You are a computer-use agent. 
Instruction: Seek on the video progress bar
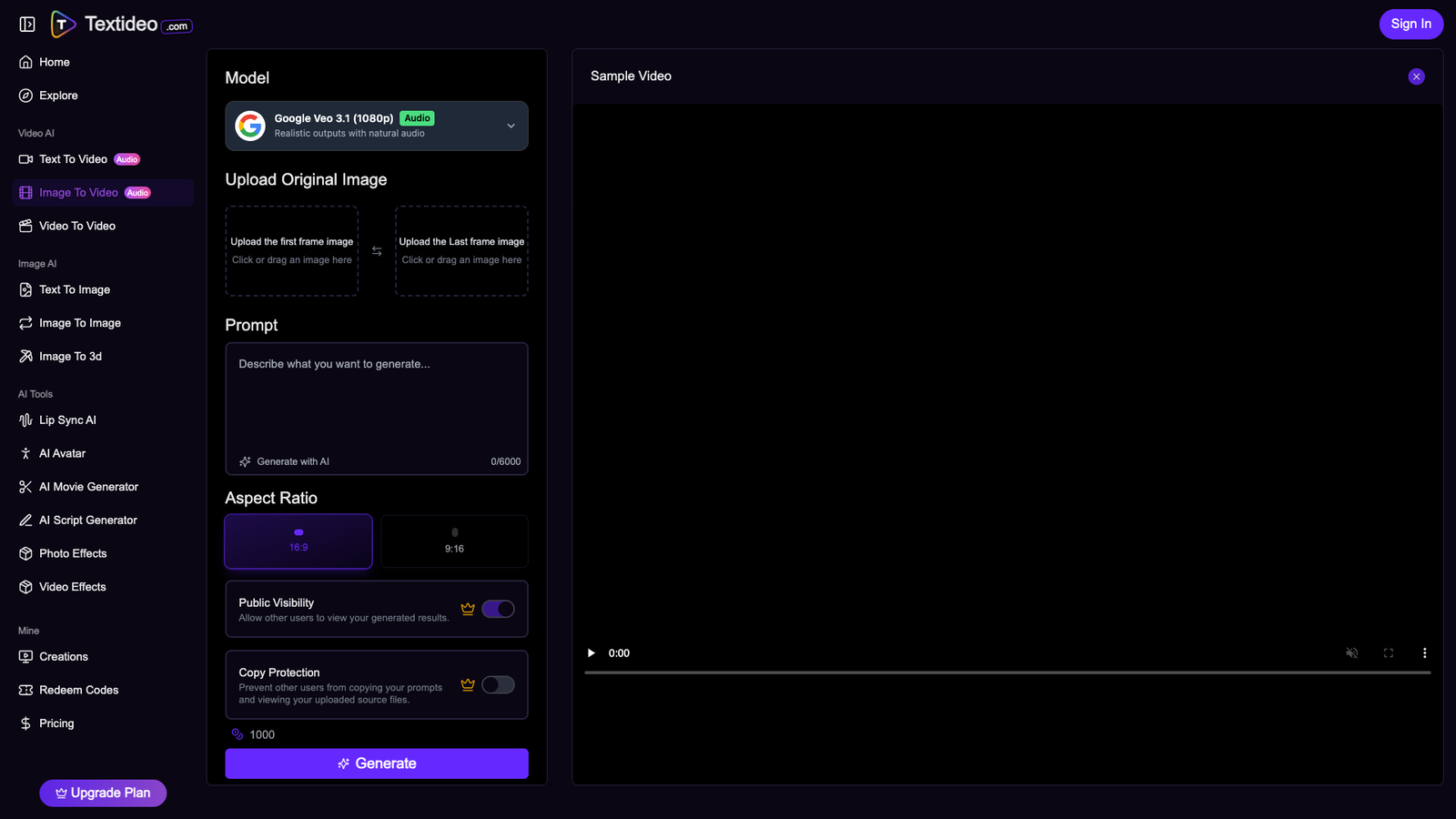click(x=1007, y=672)
